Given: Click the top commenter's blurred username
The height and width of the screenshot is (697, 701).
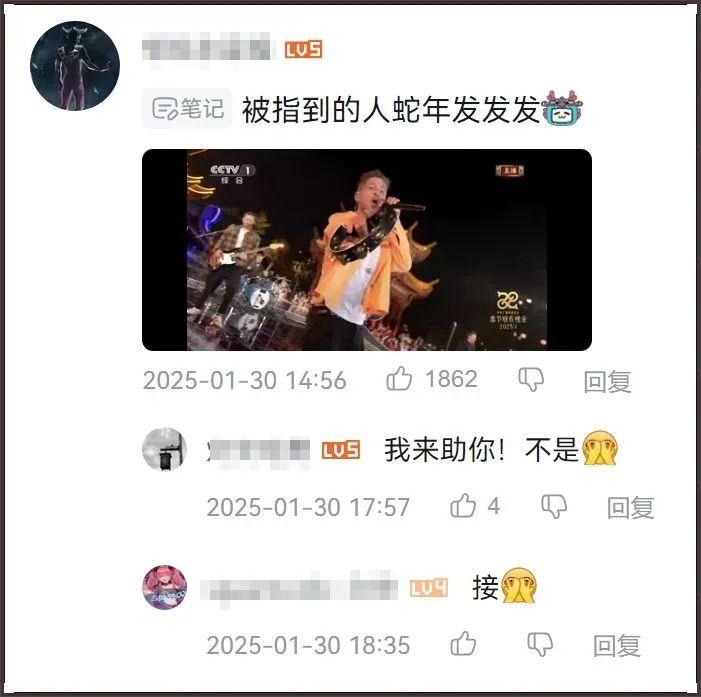Looking at the screenshot, I should pyautogui.click(x=206, y=48).
